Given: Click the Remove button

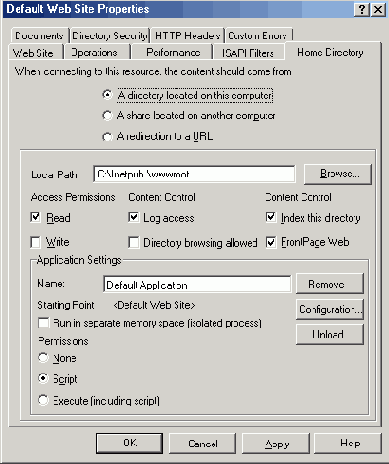Looking at the screenshot, I should pyautogui.click(x=330, y=284).
